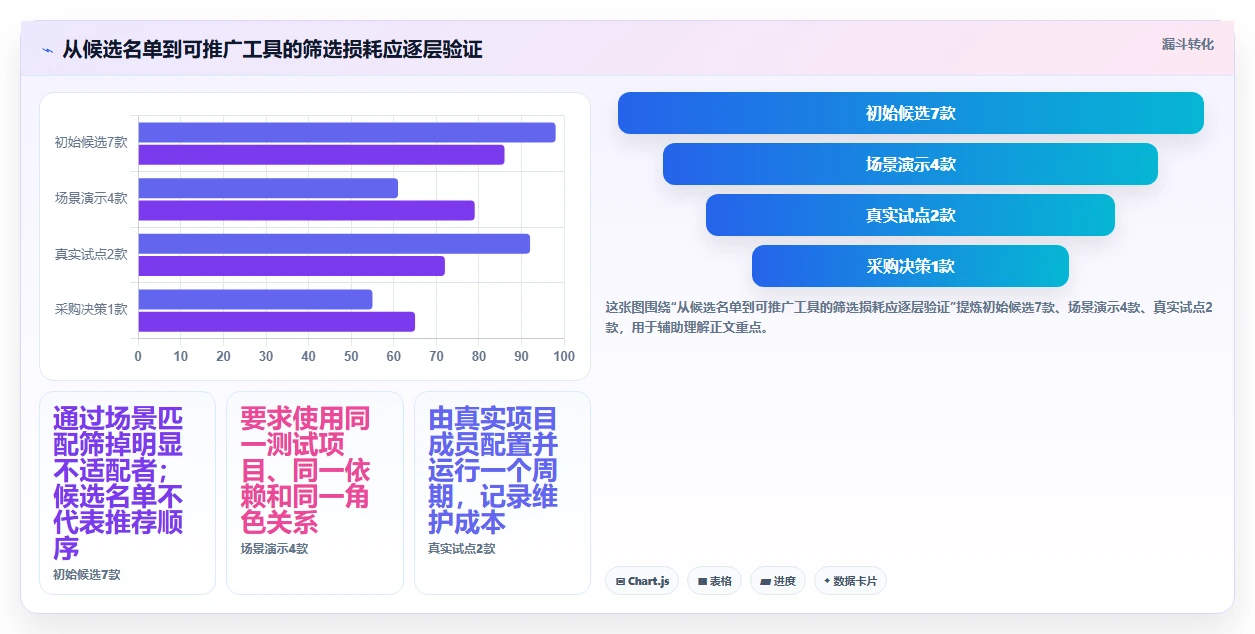Select the 表格 chip
This screenshot has height=634, width=1255.
pyautogui.click(x=714, y=581)
